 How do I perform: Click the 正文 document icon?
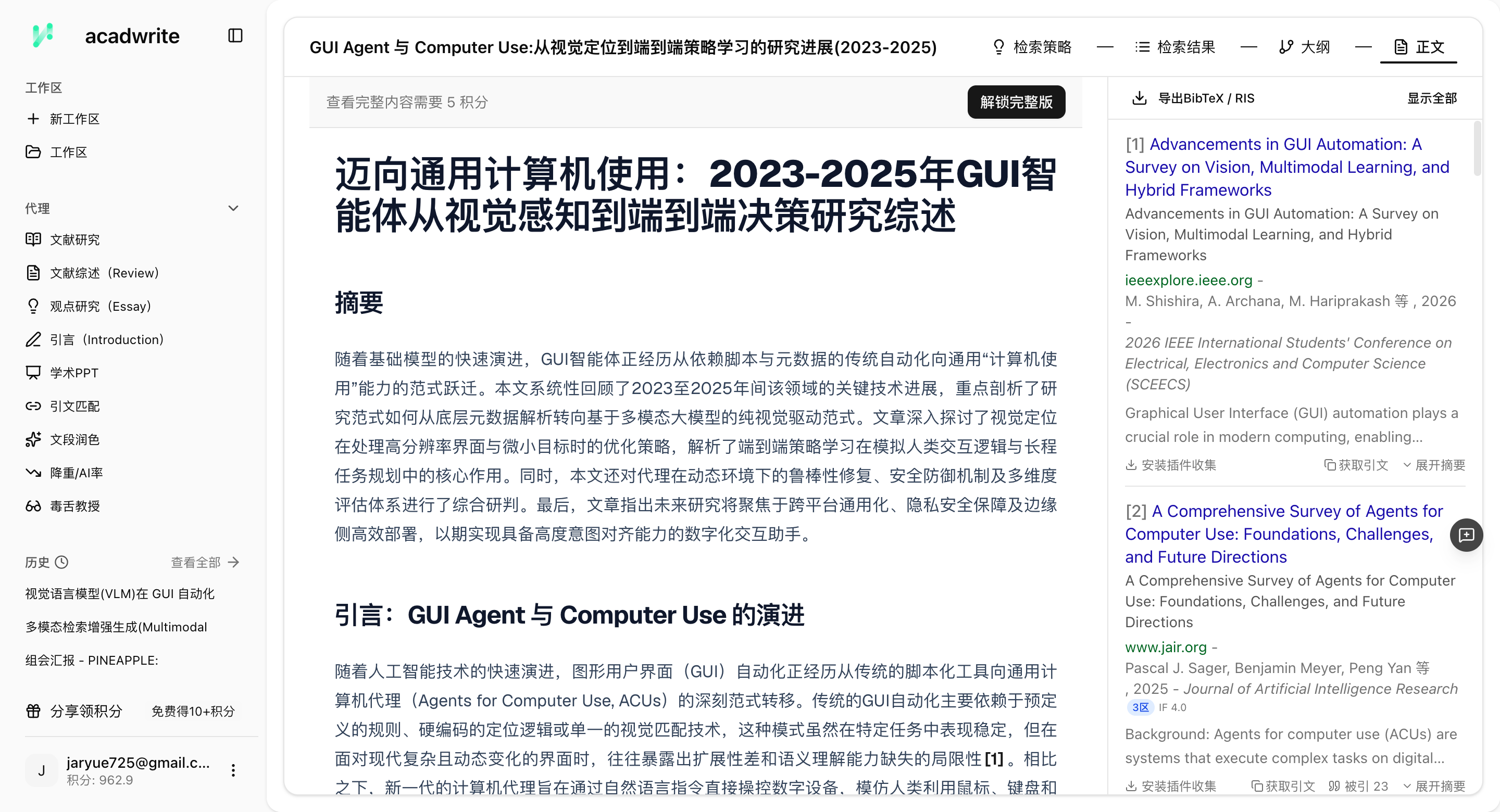[x=1401, y=46]
